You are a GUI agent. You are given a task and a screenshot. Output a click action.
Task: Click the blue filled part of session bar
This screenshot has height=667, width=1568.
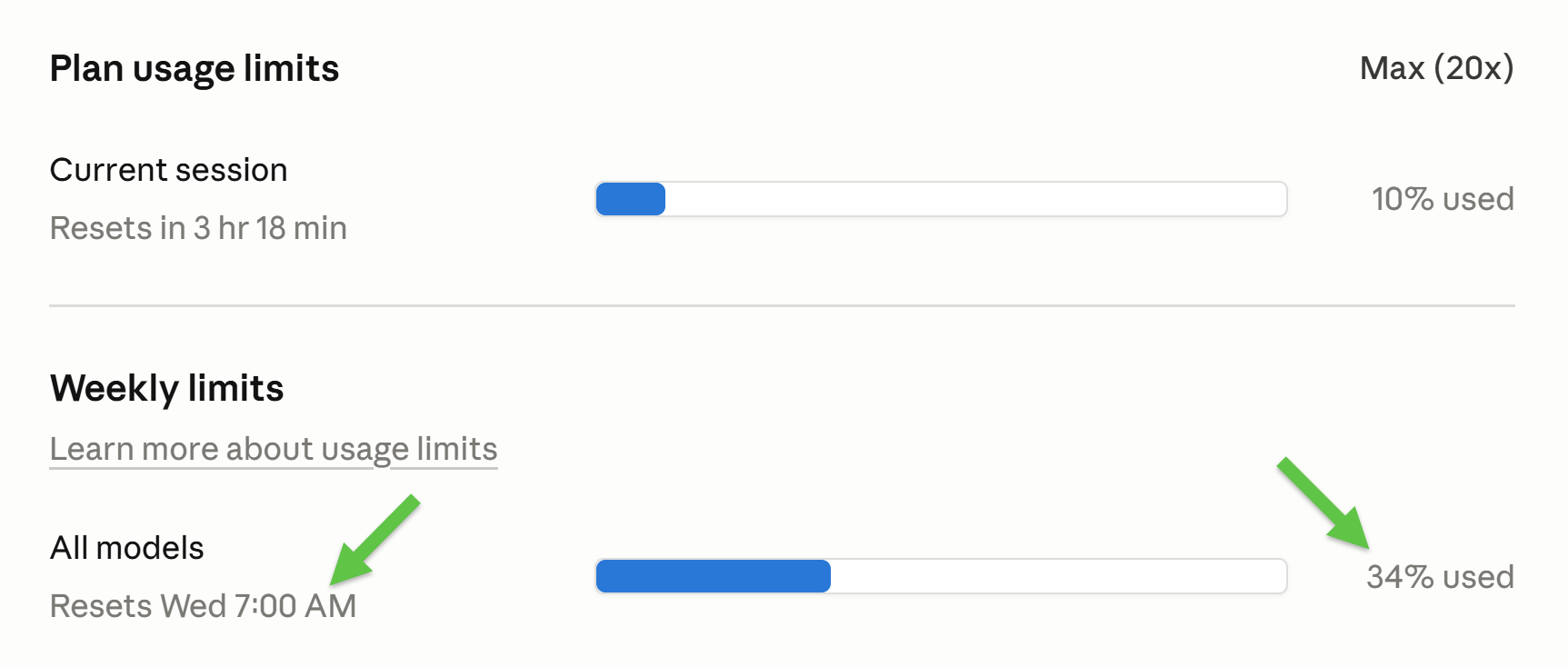(x=631, y=199)
